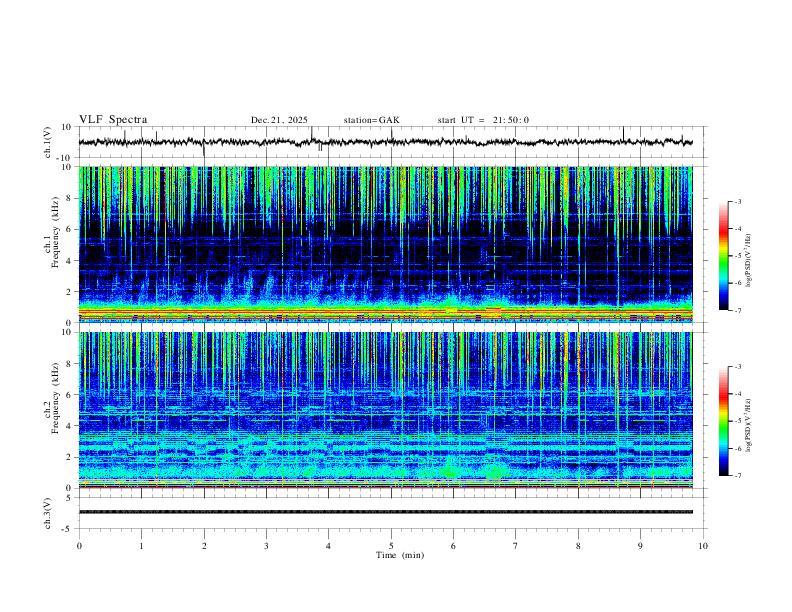Click the "-4" label on ch.2 color bar

(738, 394)
